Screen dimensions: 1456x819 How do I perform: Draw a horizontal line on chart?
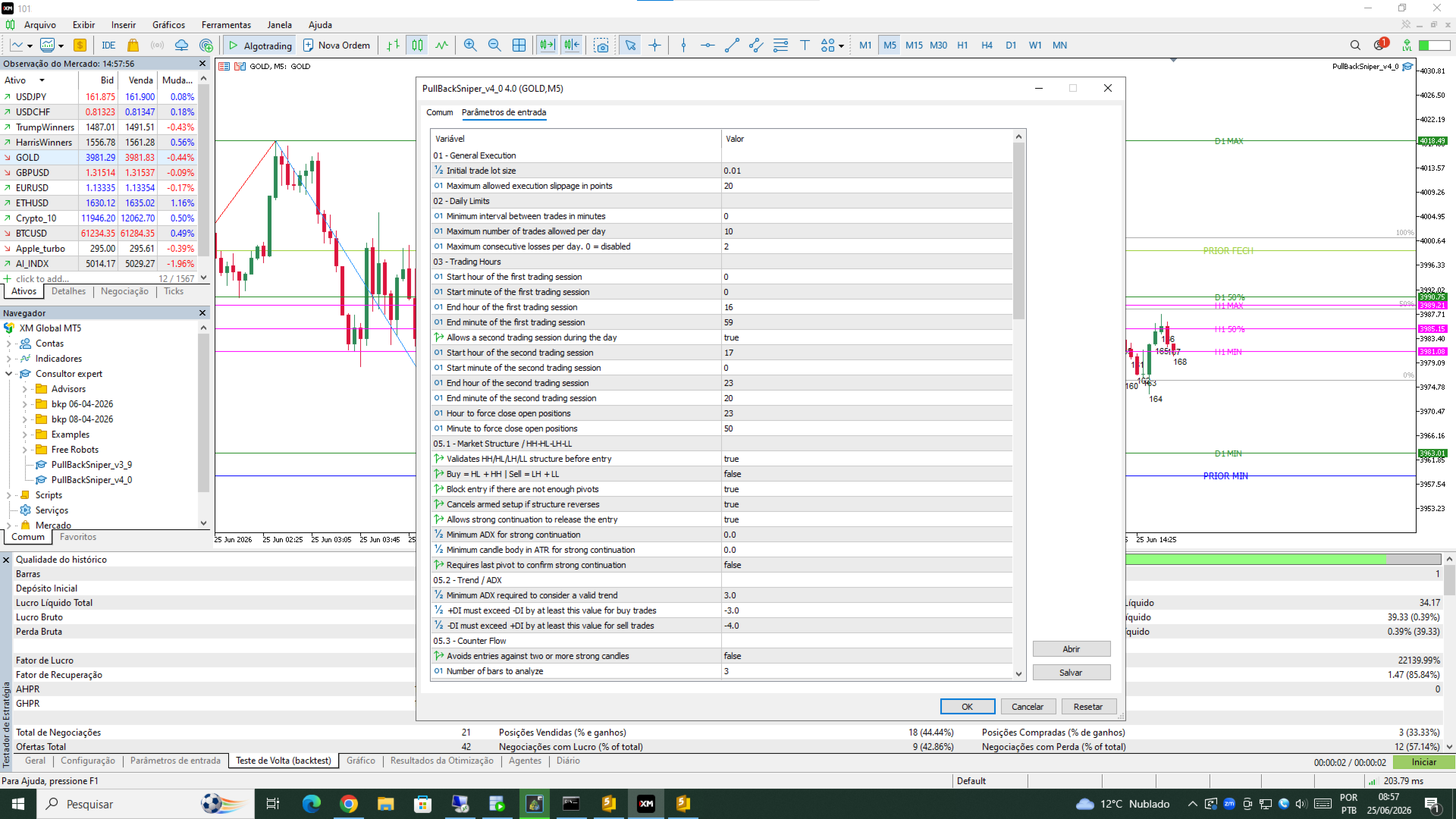click(x=708, y=45)
